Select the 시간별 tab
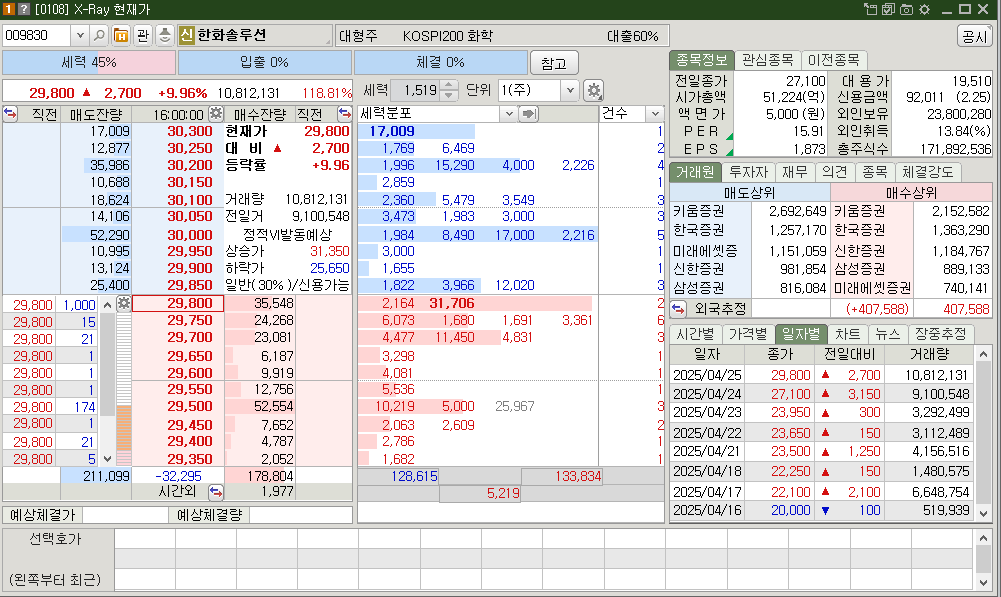 pos(695,334)
